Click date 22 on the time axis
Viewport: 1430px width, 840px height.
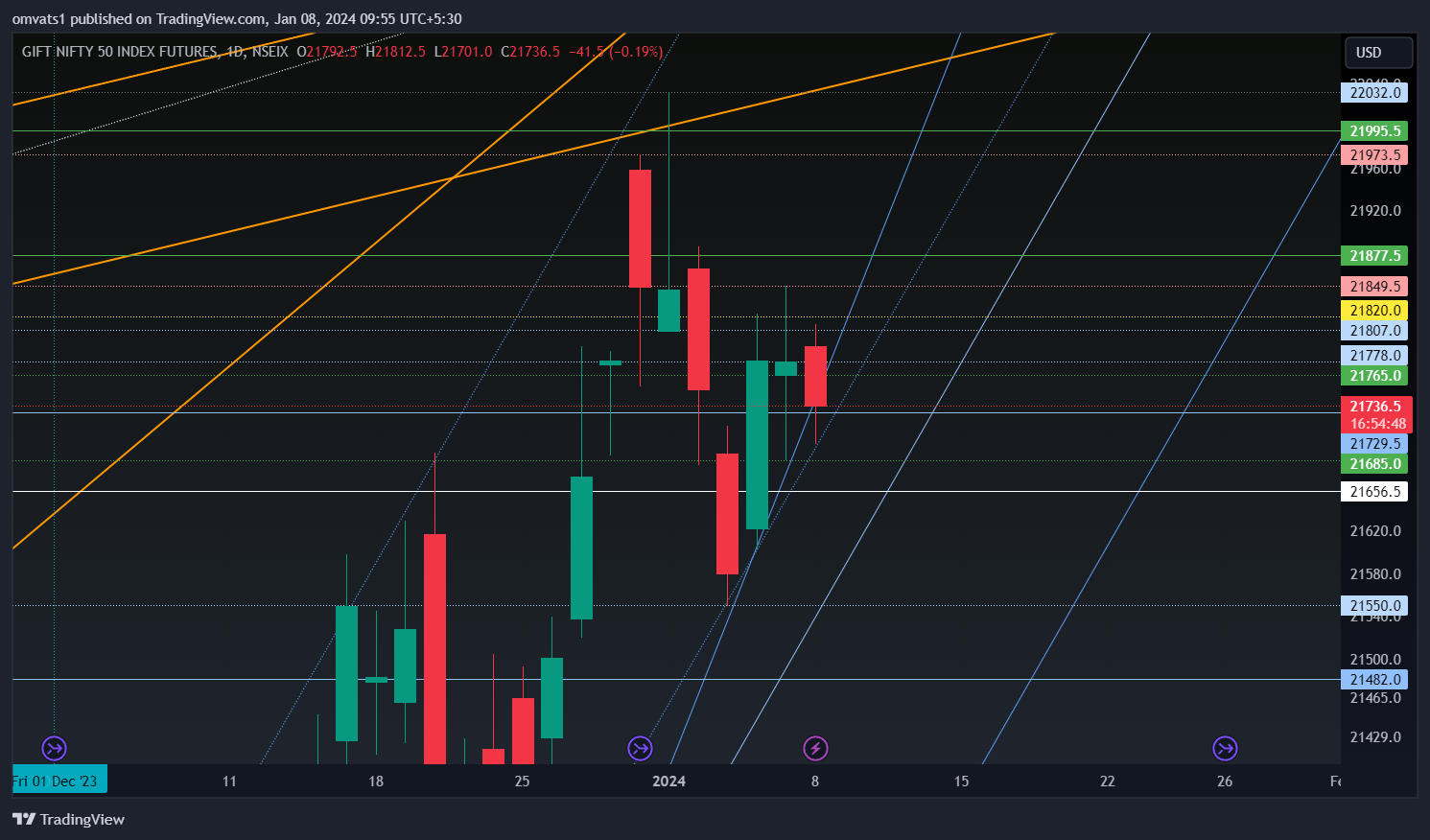pos(1108,782)
